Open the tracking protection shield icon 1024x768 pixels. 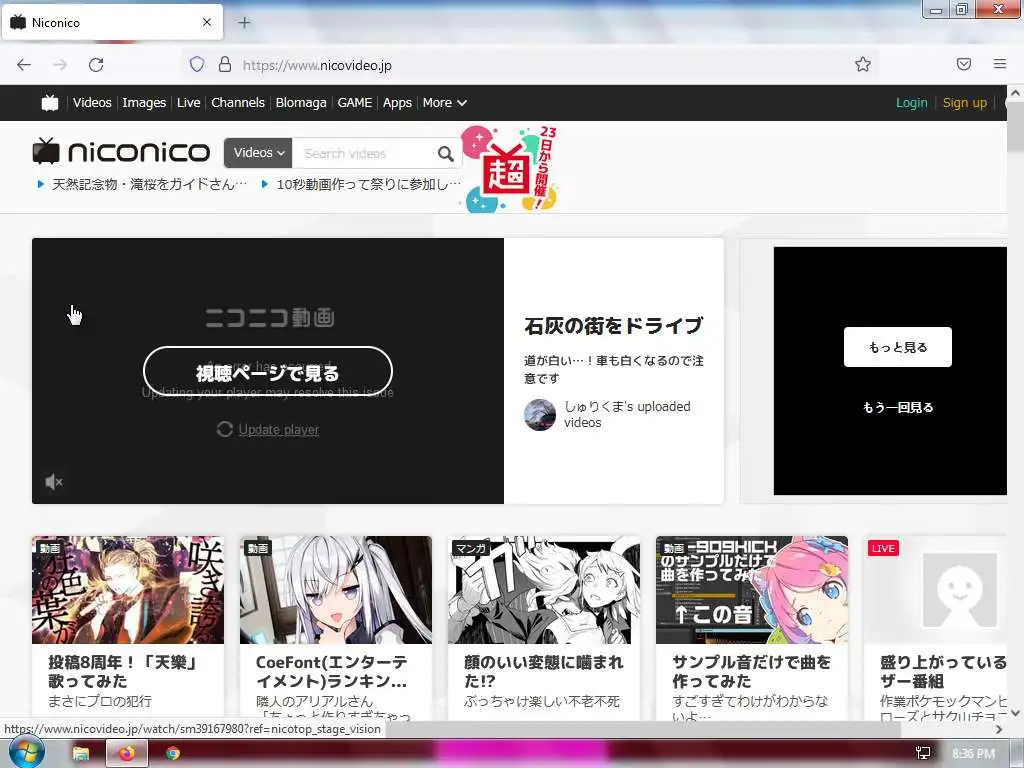[197, 64]
